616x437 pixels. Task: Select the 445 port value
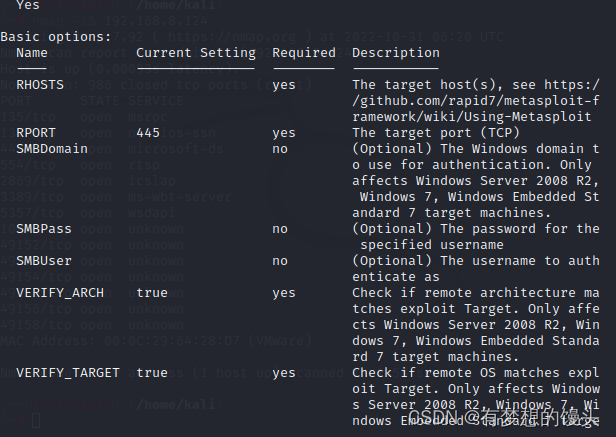148,133
